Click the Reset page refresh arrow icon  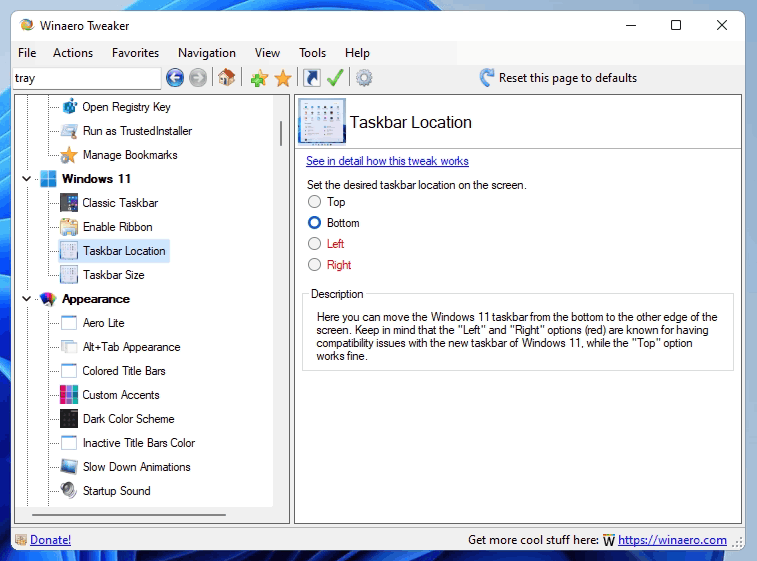click(x=487, y=77)
